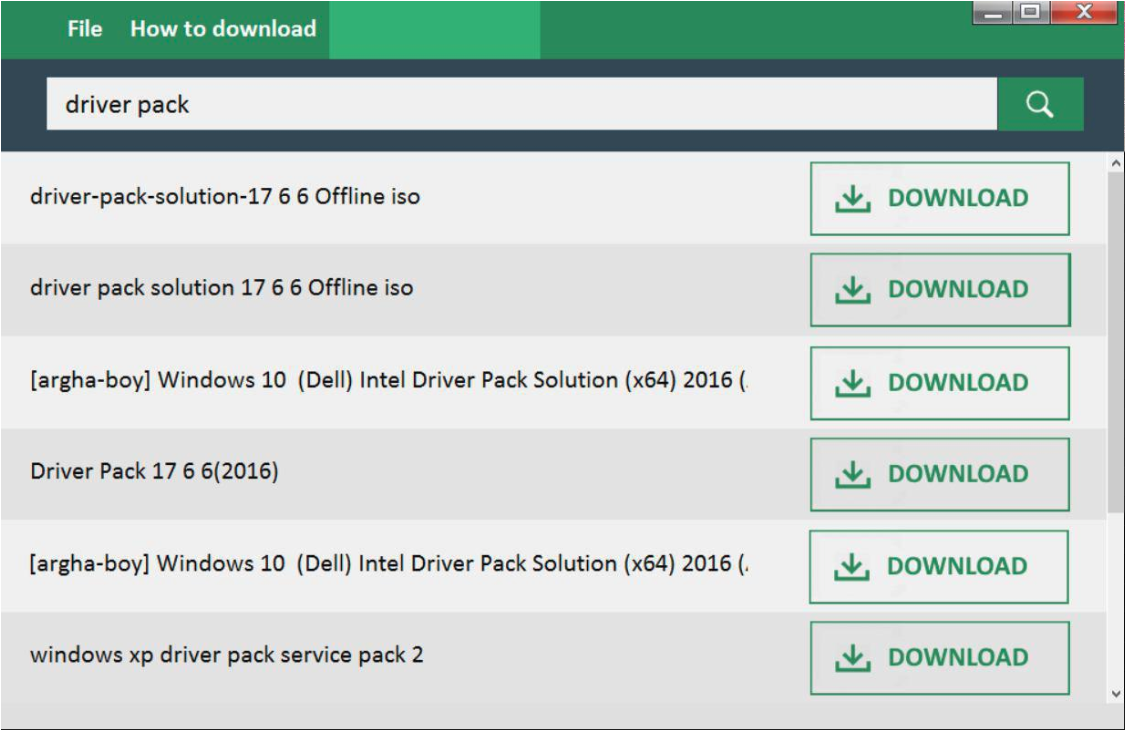1125x730 pixels.
Task: Click the results scrollbar up arrow
Action: [x=1116, y=164]
